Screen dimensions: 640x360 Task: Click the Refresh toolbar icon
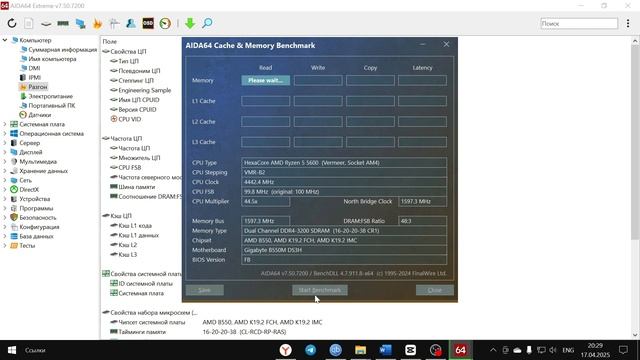coord(12,23)
